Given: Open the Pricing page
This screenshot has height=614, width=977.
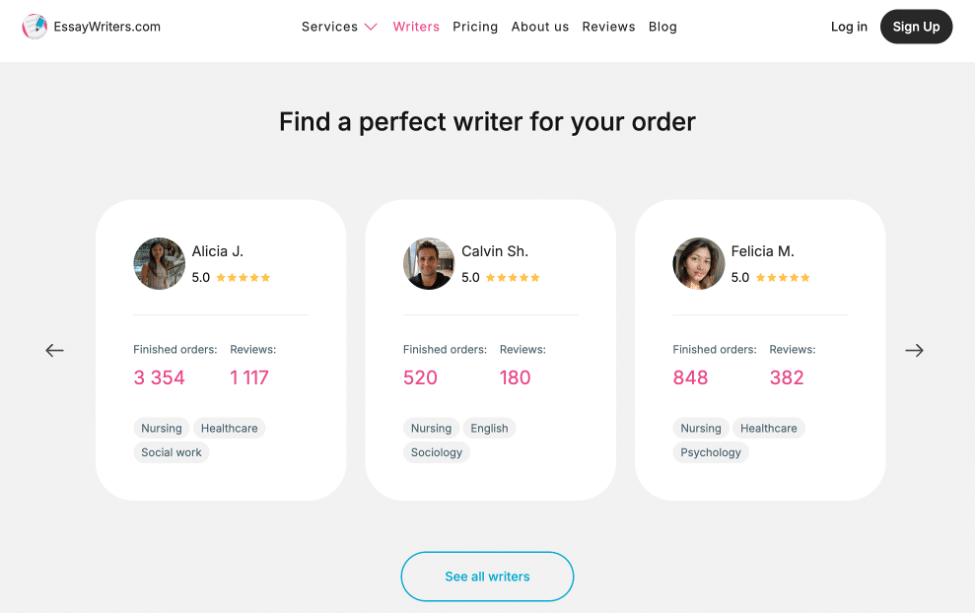Looking at the screenshot, I should pyautogui.click(x=475, y=27).
